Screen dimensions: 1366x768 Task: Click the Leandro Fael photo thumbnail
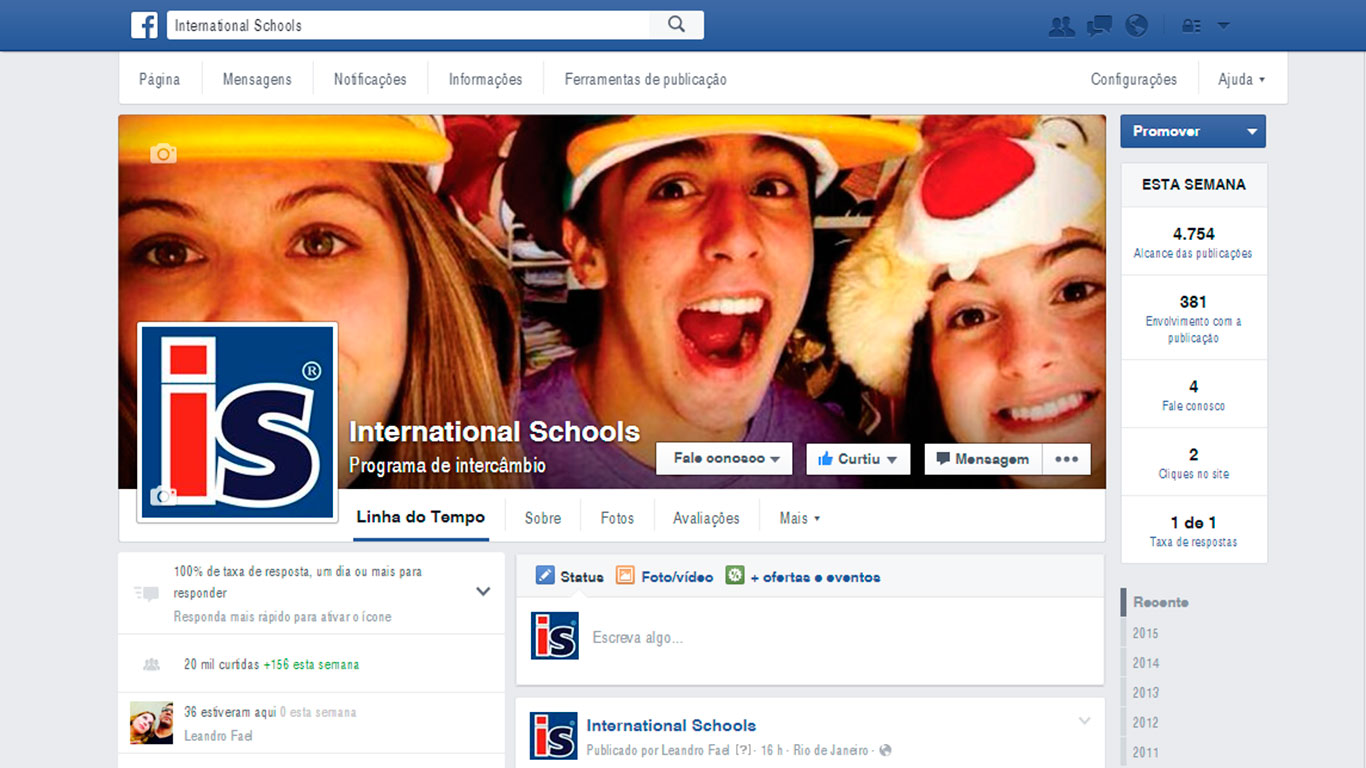(151, 723)
